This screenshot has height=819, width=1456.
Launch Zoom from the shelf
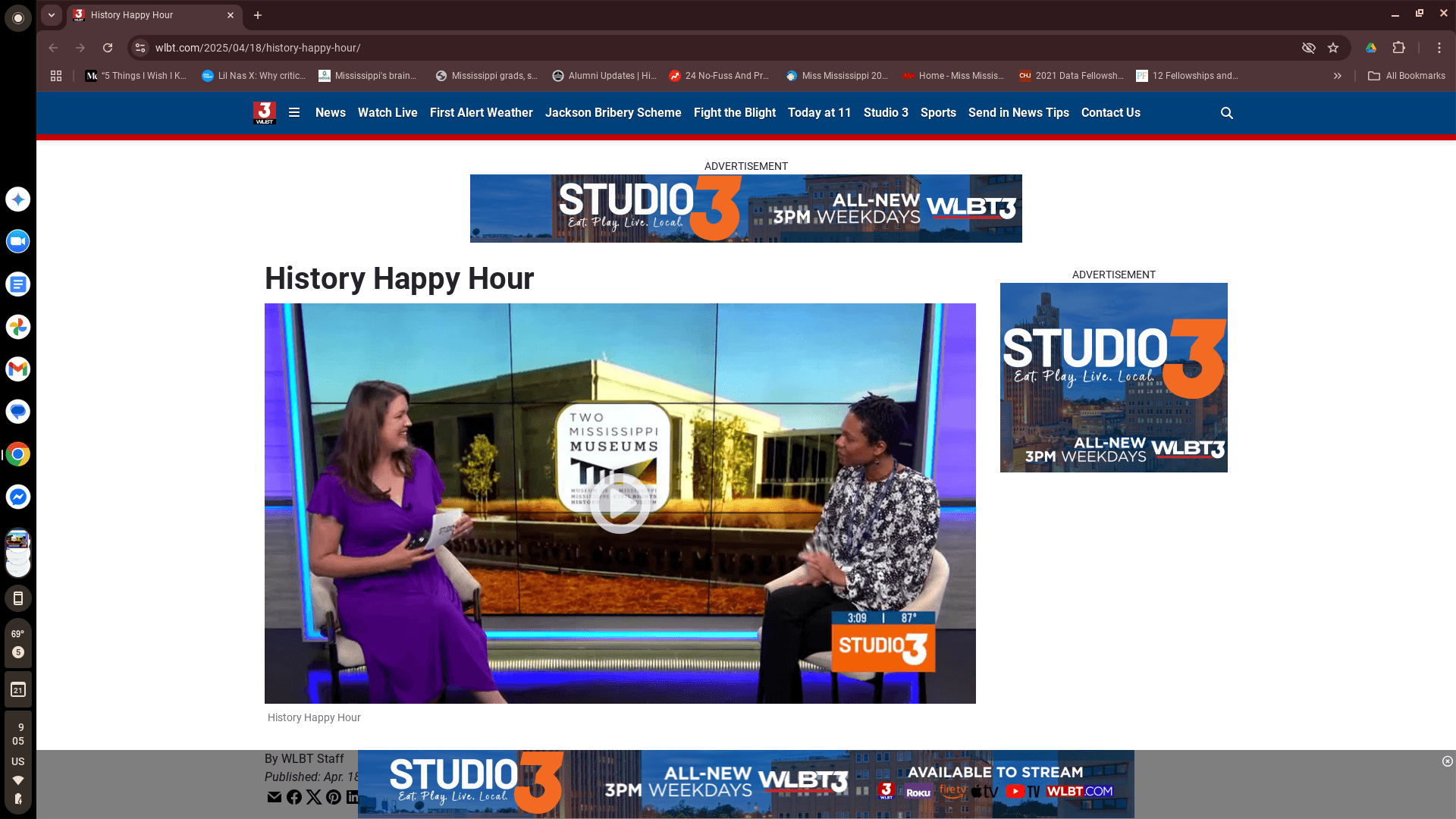18,242
